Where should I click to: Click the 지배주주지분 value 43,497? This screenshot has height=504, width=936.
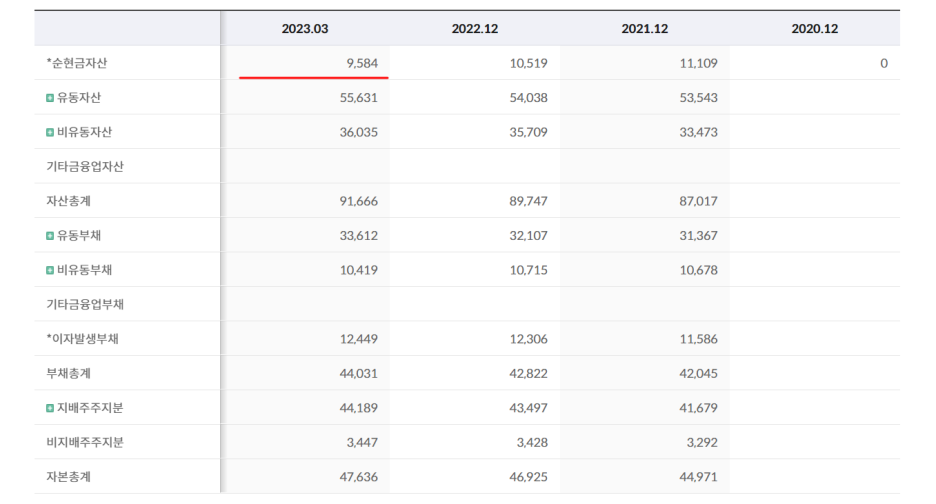point(528,408)
